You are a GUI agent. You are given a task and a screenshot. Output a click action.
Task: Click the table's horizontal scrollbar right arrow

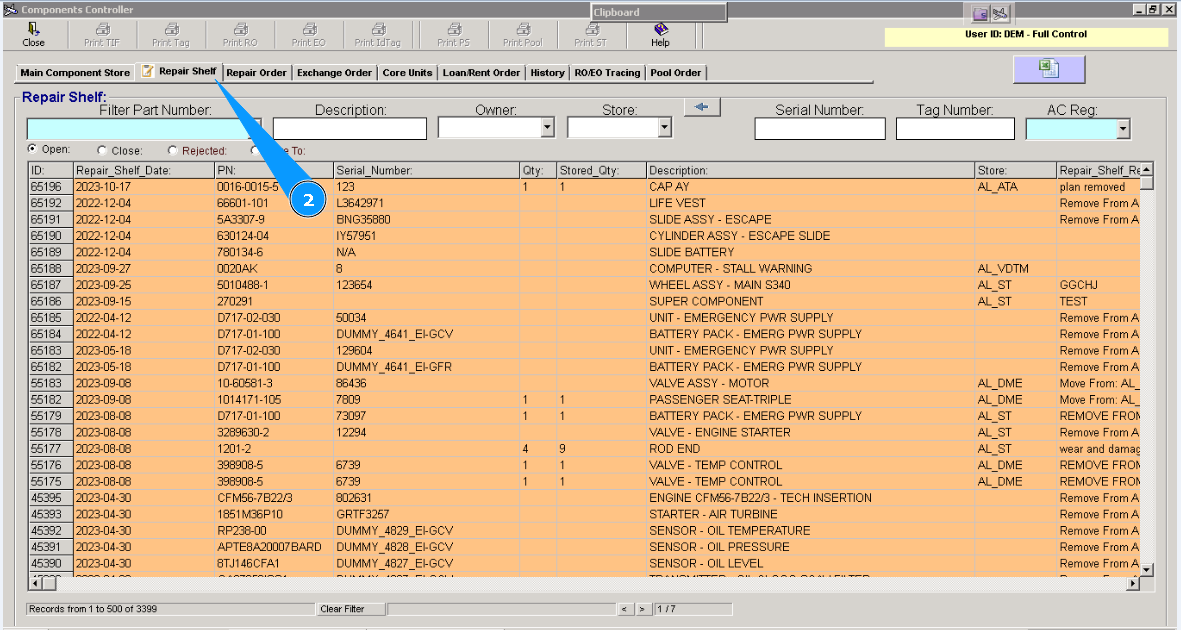tap(1132, 582)
